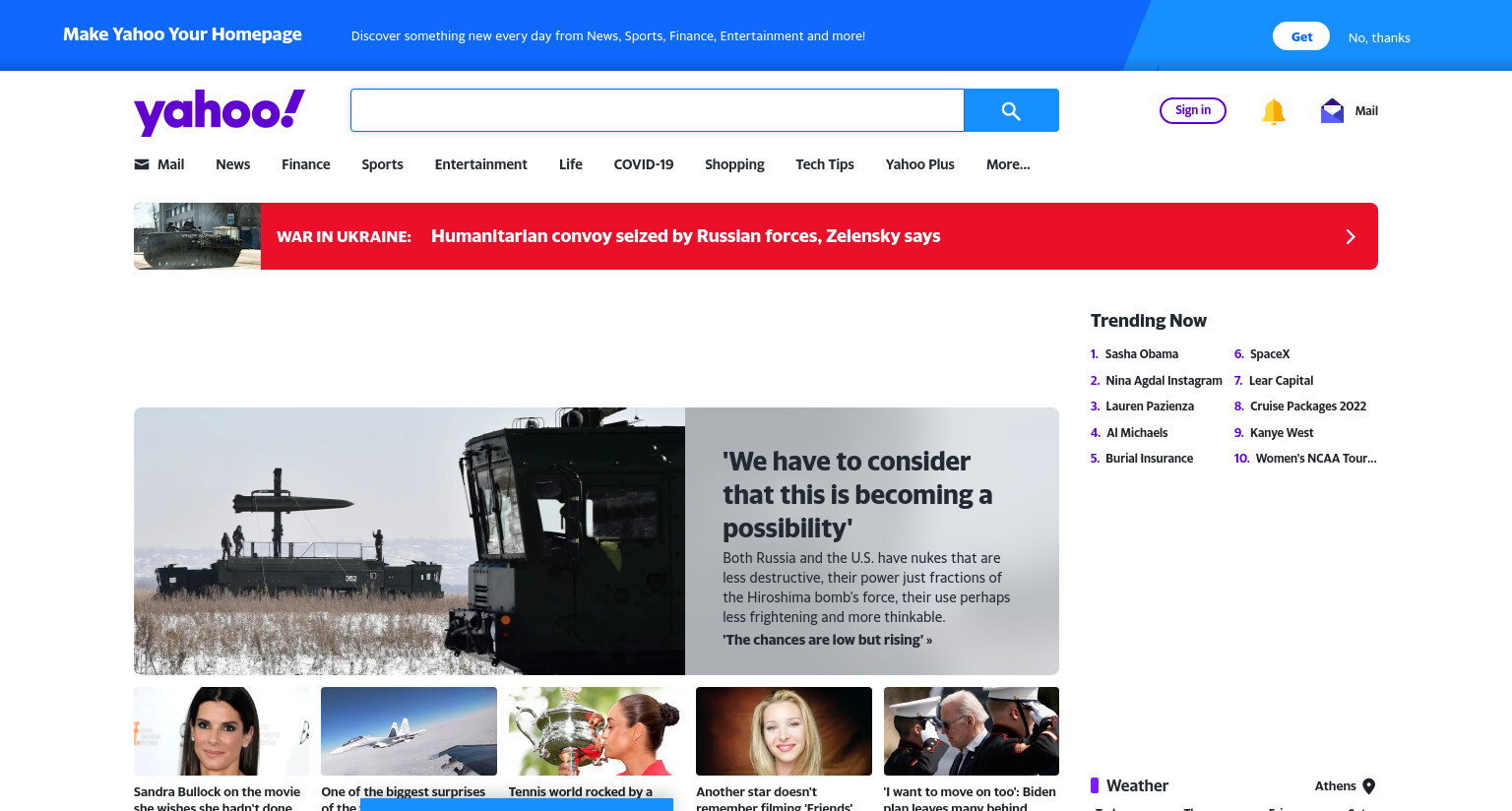Open the Tech Tips section

coord(825,164)
